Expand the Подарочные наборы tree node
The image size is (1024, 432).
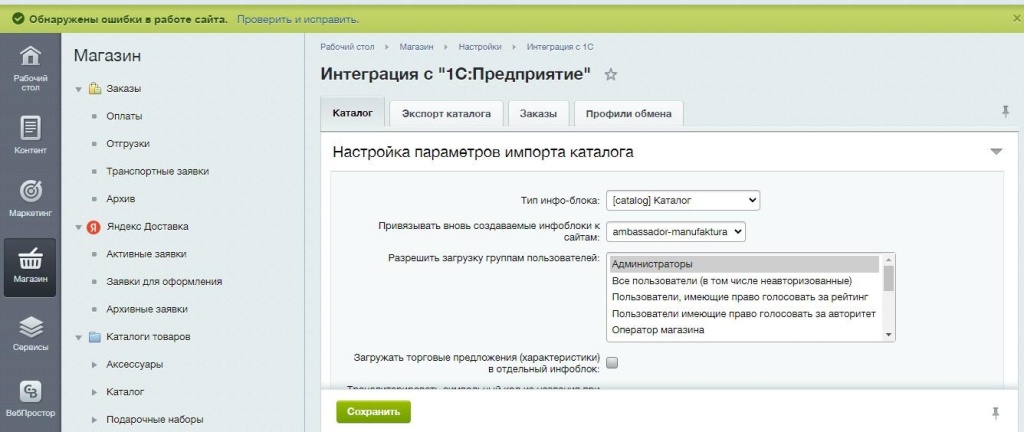point(95,420)
